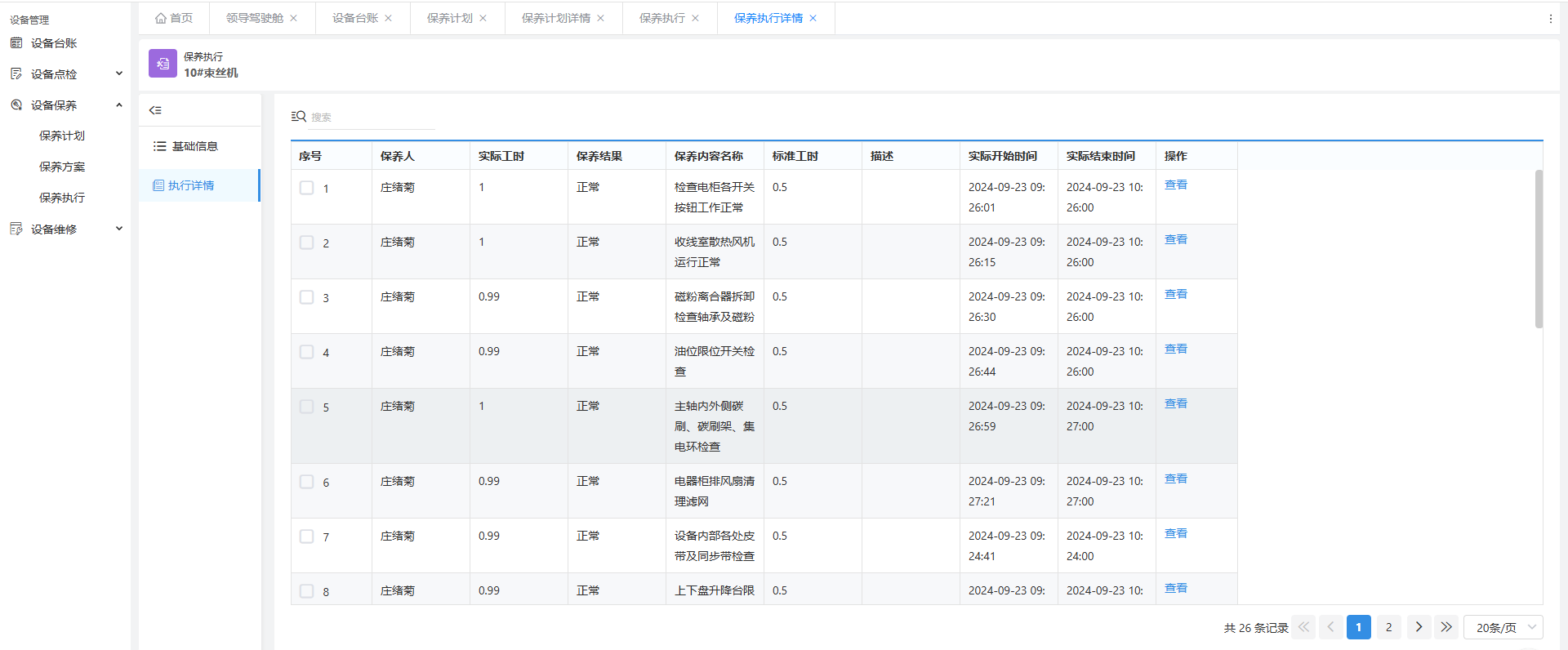Select the checkbox for row 1
Screen dimensions: 1568x650
(306, 188)
